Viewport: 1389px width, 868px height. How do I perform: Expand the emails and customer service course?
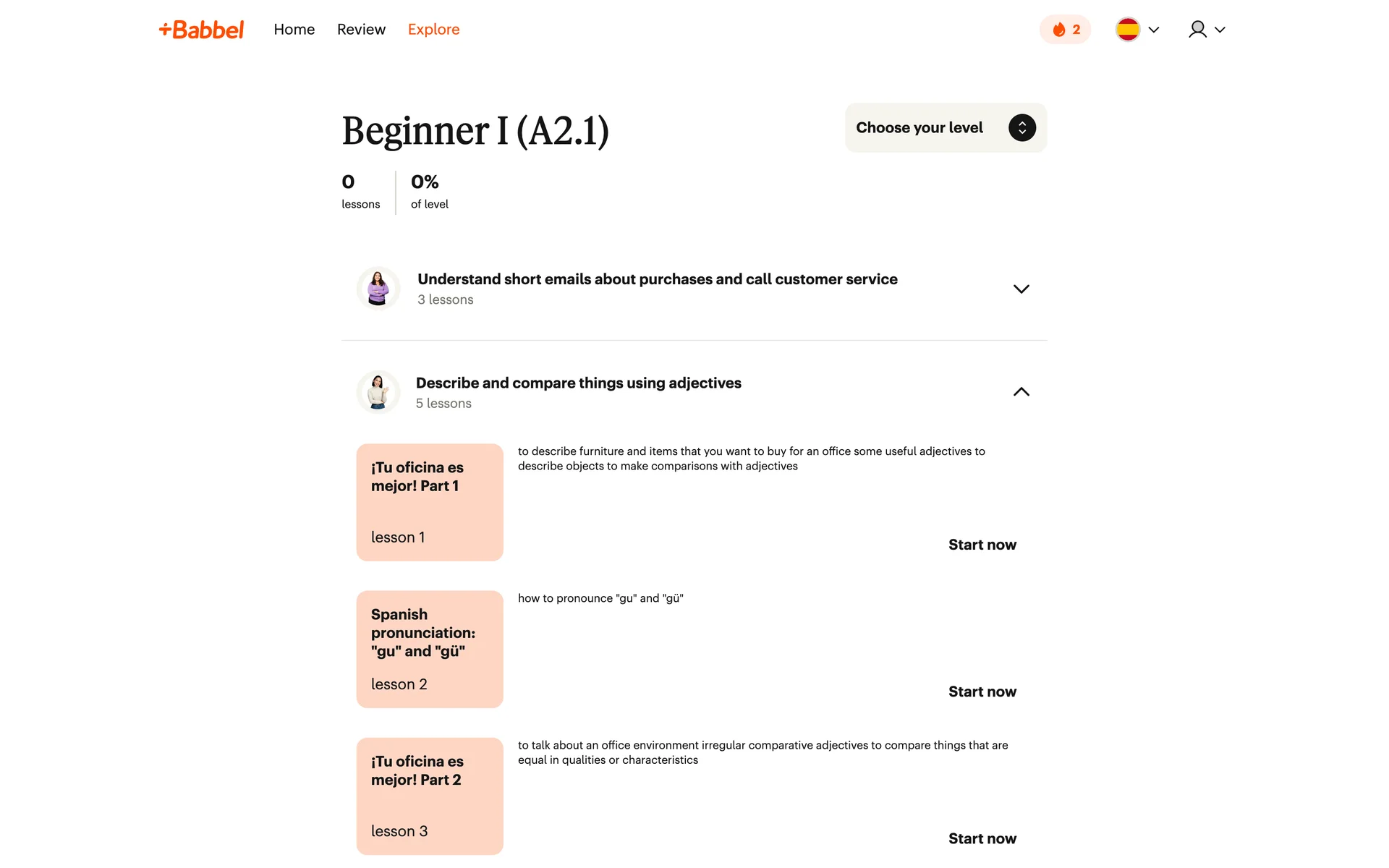694,289
